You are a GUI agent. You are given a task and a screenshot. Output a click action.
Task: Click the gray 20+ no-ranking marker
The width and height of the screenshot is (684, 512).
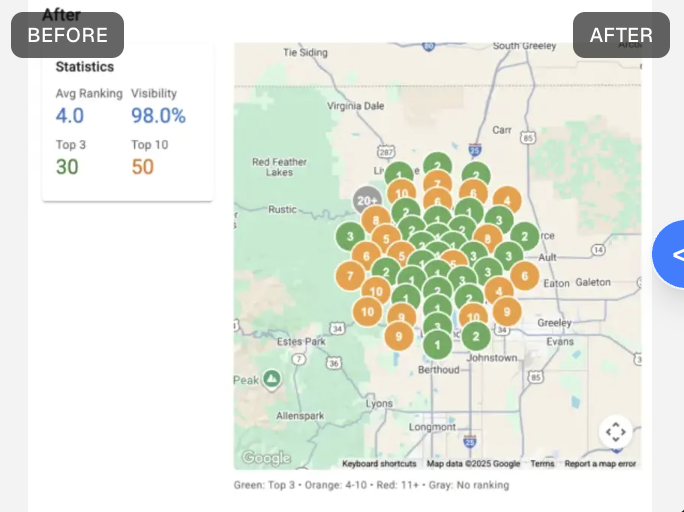click(366, 201)
